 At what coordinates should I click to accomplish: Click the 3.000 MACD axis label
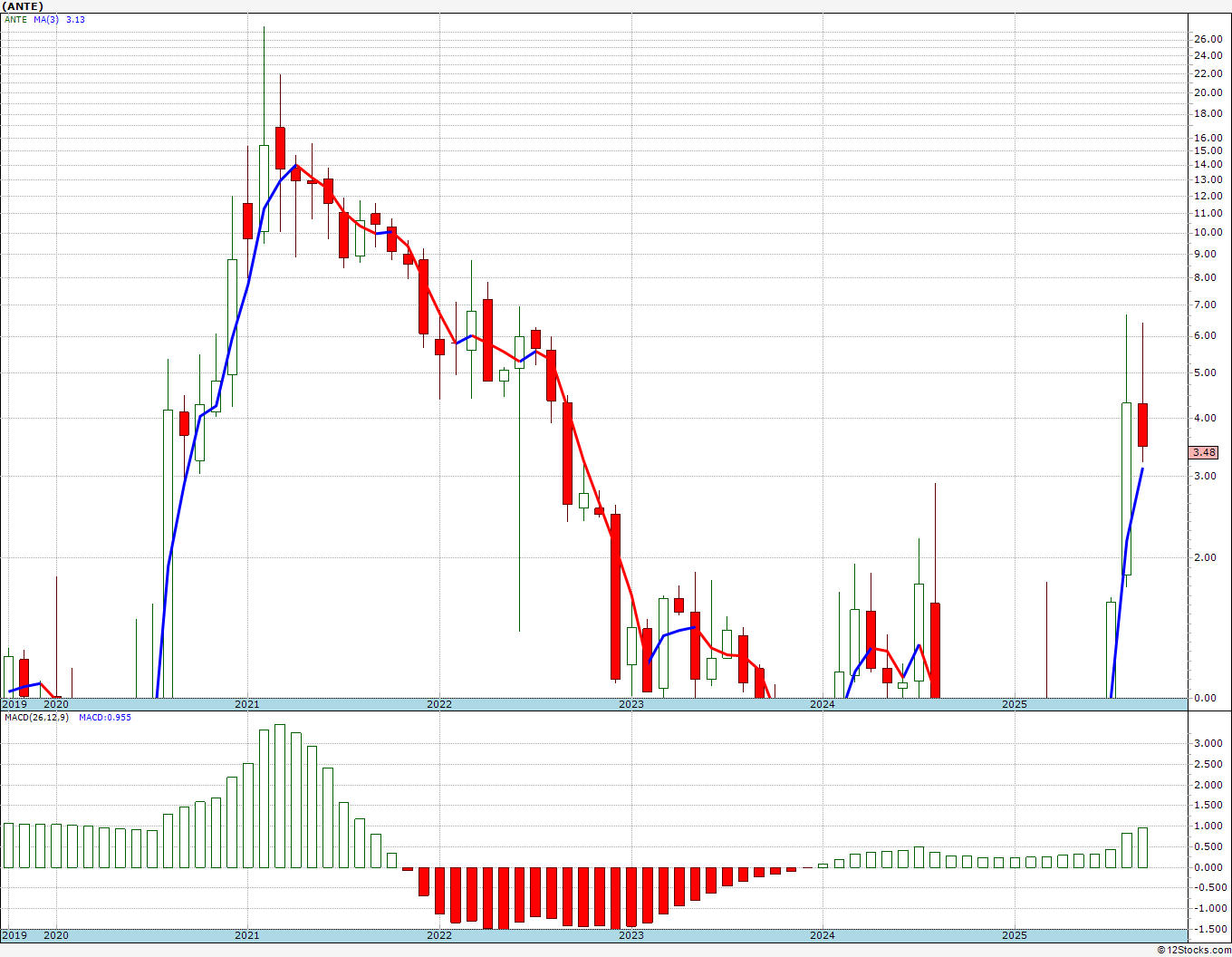[x=1208, y=743]
